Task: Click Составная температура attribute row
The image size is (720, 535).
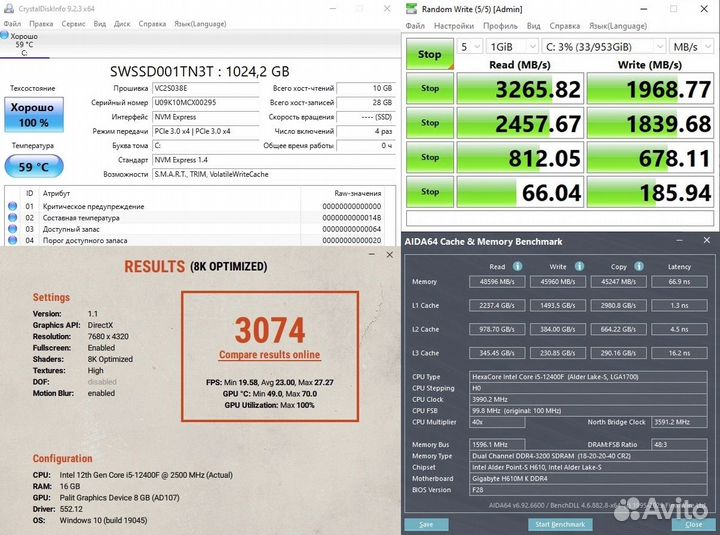Action: point(200,218)
